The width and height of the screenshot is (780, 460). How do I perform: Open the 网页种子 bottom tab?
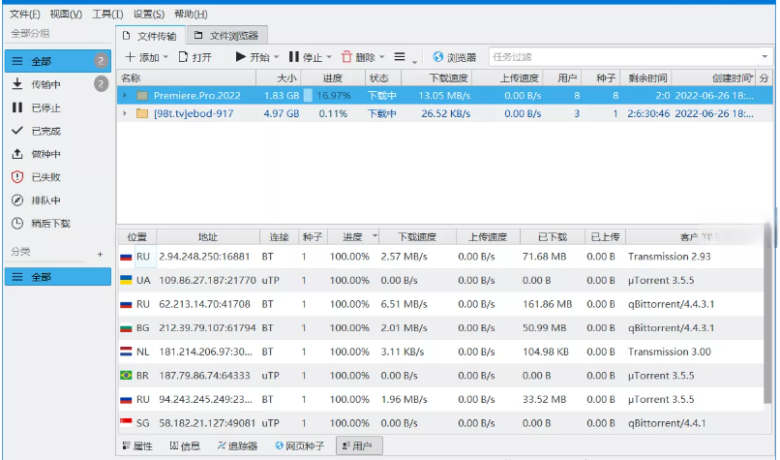pos(299,446)
